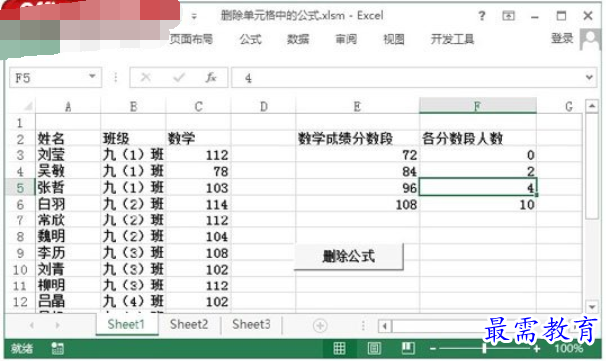Select cell with 姓名 header

coord(68,138)
